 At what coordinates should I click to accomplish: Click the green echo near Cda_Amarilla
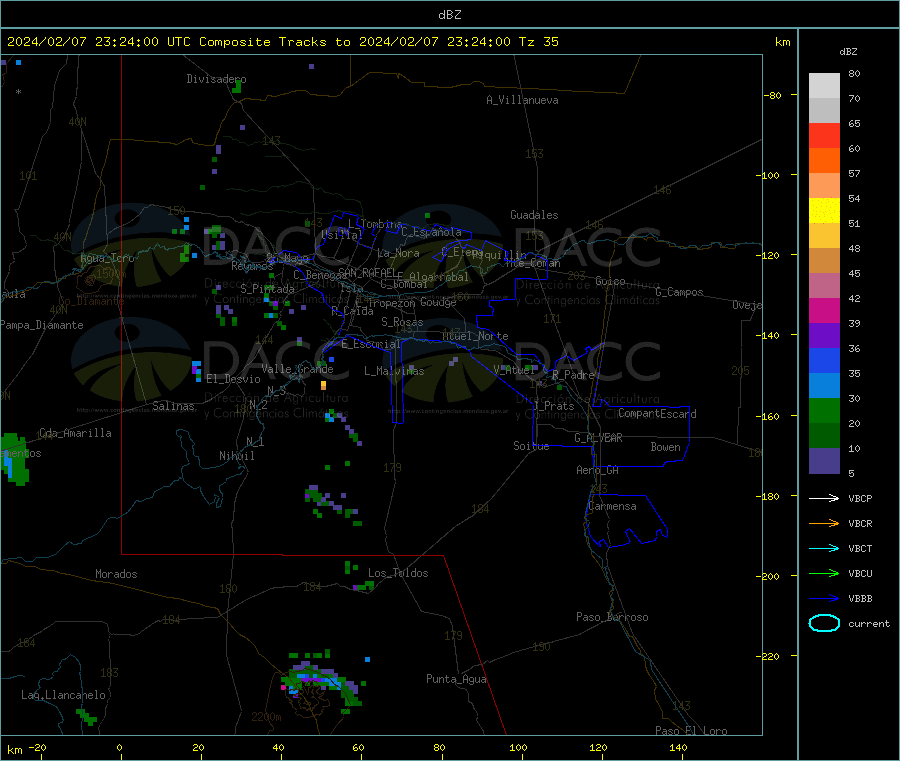(14, 459)
